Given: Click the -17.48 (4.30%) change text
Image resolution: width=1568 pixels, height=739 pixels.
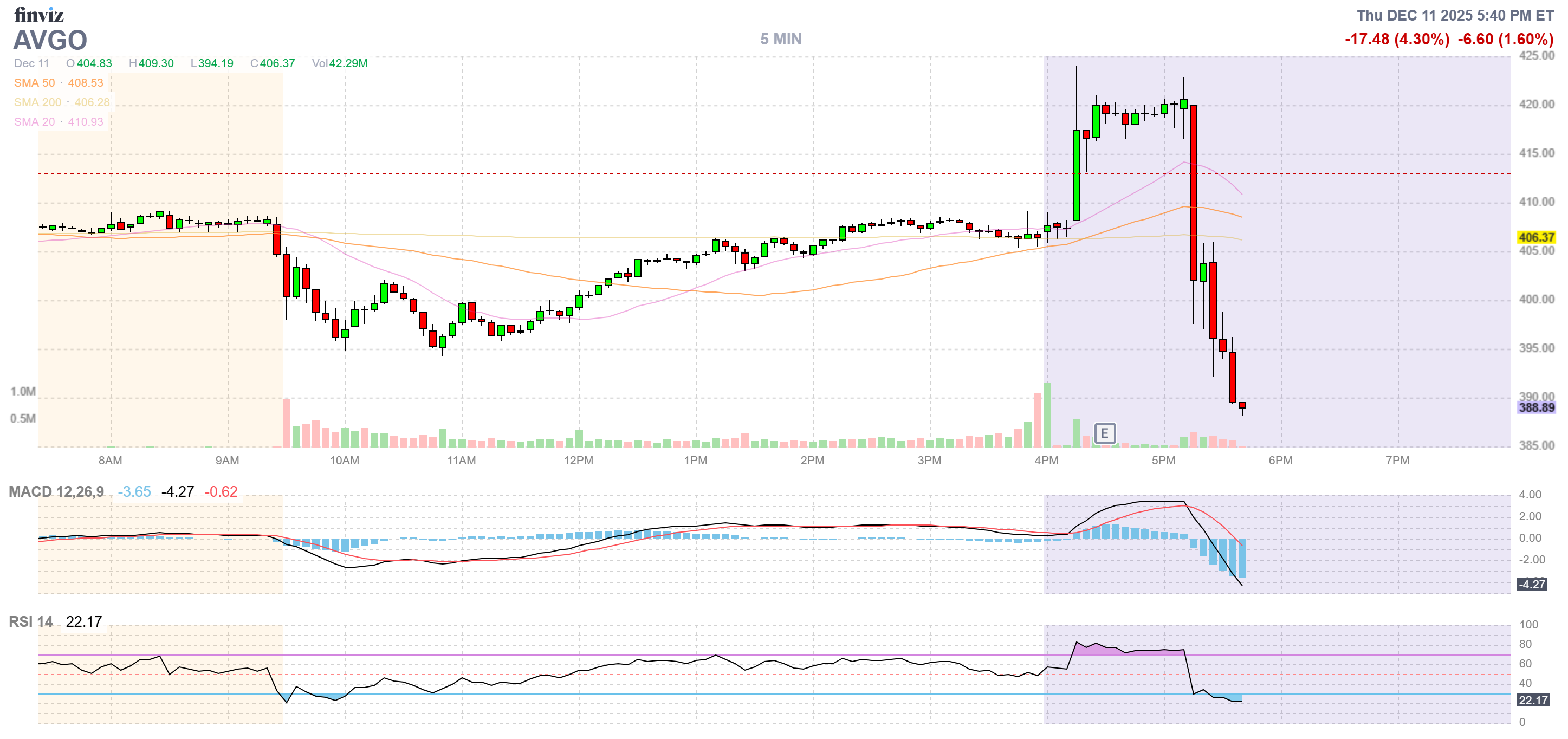Looking at the screenshot, I should pyautogui.click(x=1396, y=40).
